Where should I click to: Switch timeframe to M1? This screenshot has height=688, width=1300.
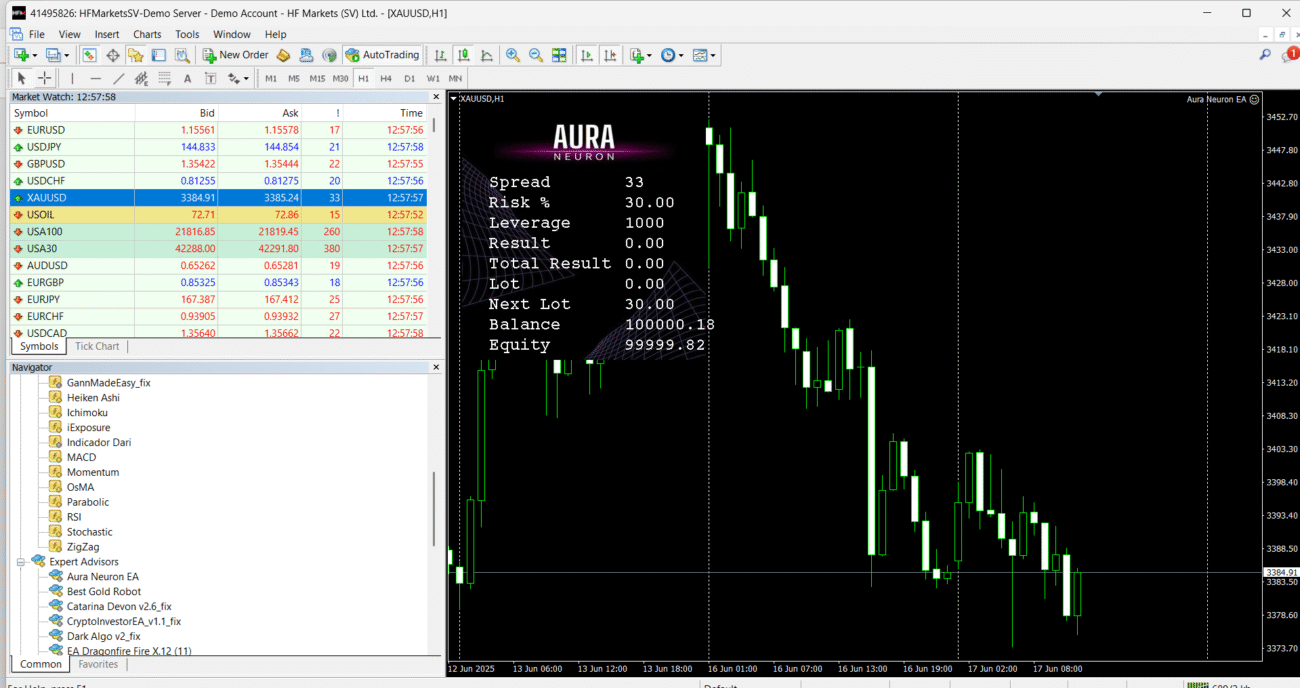(271, 78)
